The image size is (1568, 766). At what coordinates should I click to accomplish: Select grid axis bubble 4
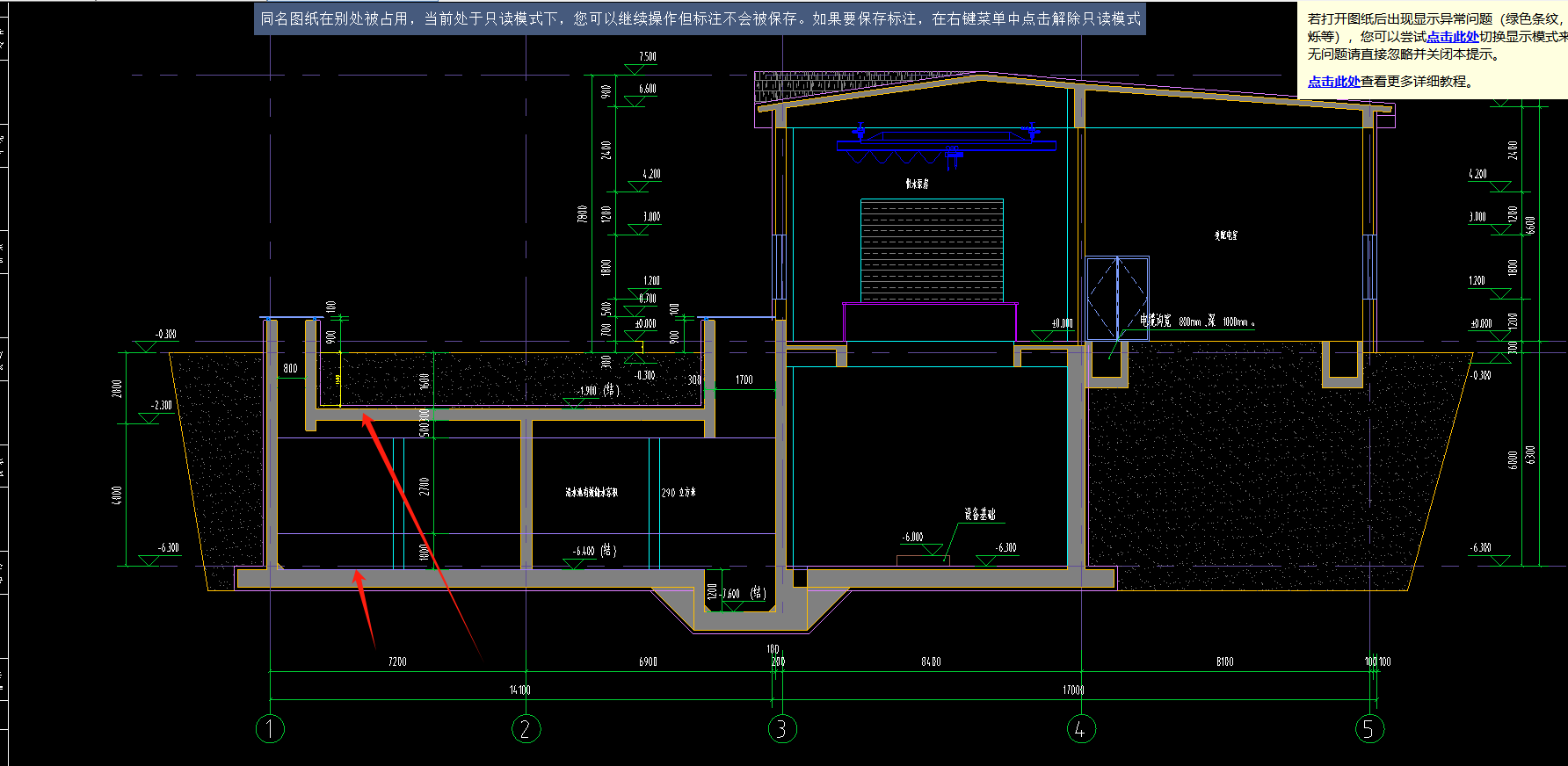click(x=1081, y=728)
